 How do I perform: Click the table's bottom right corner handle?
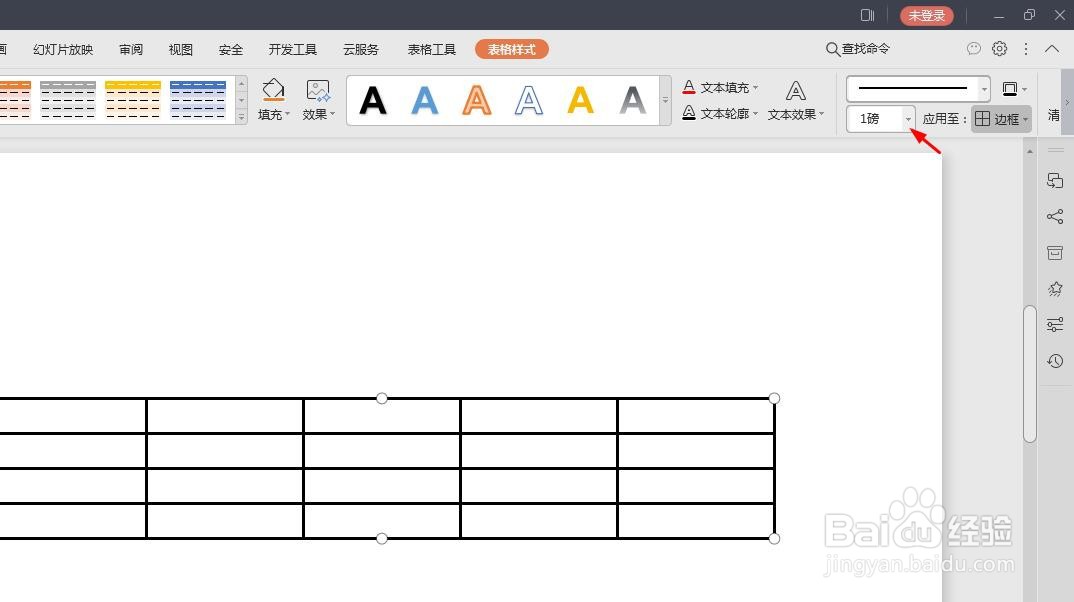[774, 538]
